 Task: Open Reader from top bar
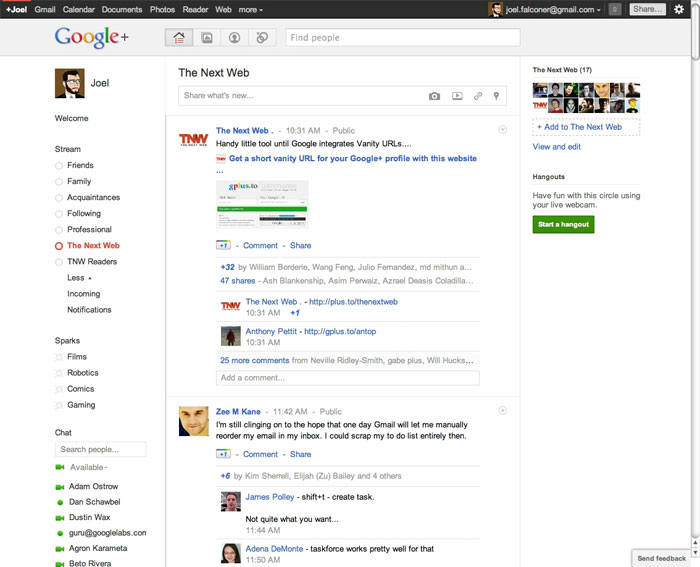point(195,9)
